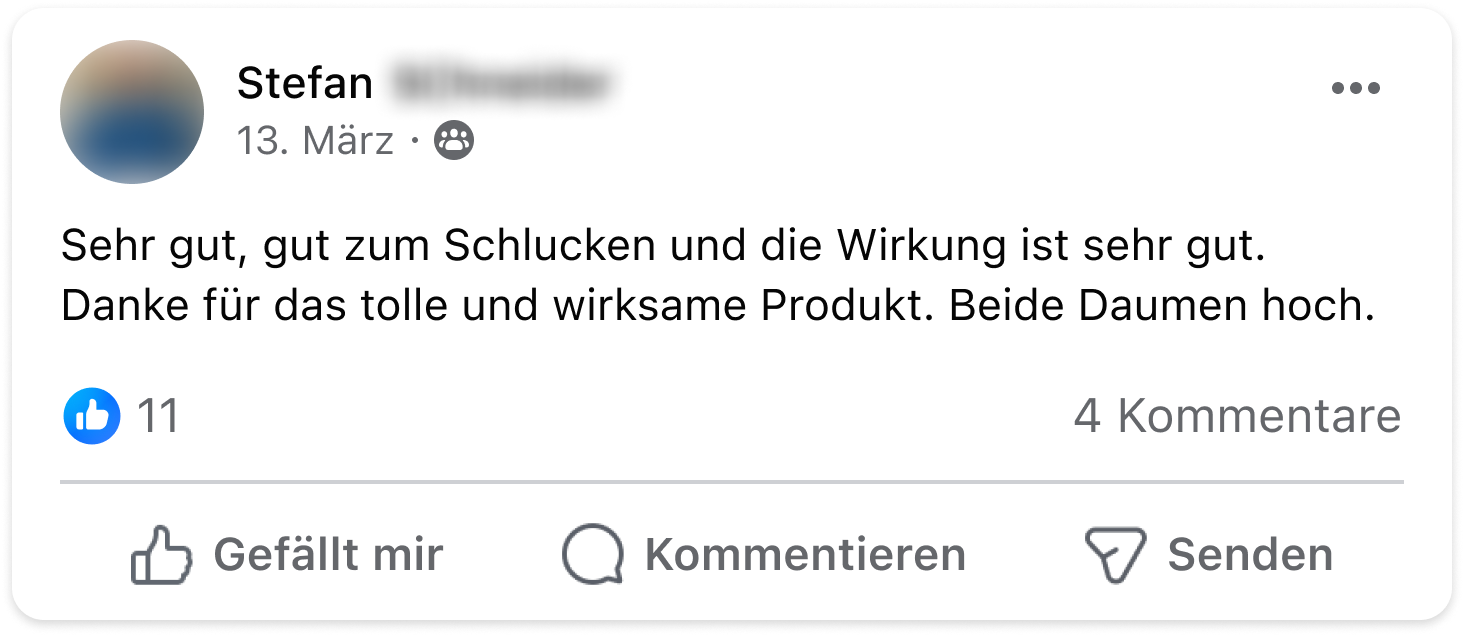Show who reacted via the 11 count
The width and height of the screenshot is (1464, 636).
(158, 416)
